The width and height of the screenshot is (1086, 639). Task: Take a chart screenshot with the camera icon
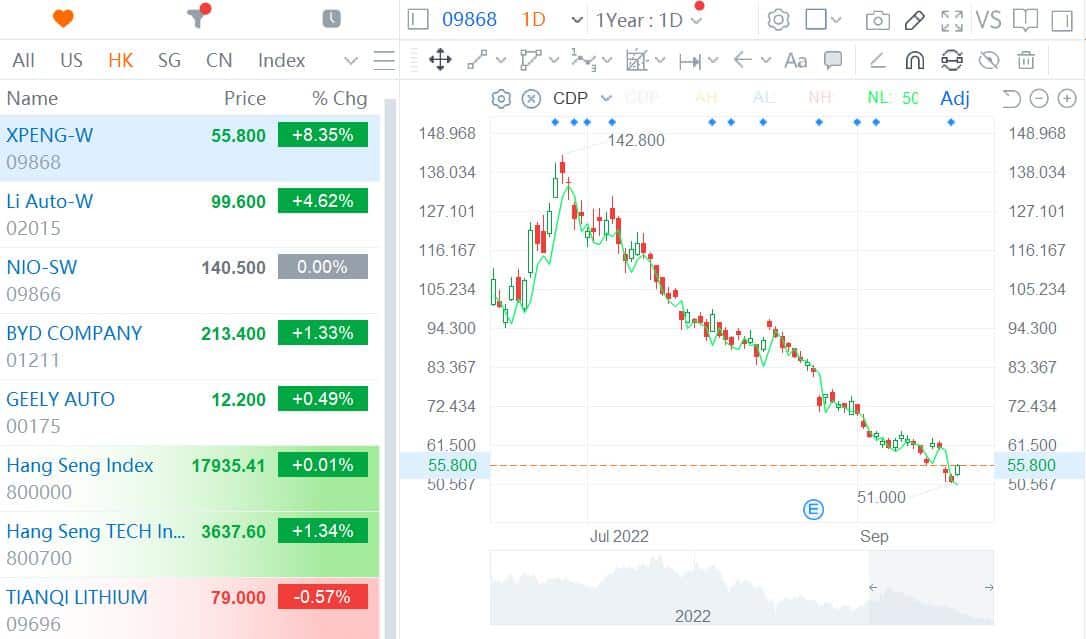pos(879,19)
